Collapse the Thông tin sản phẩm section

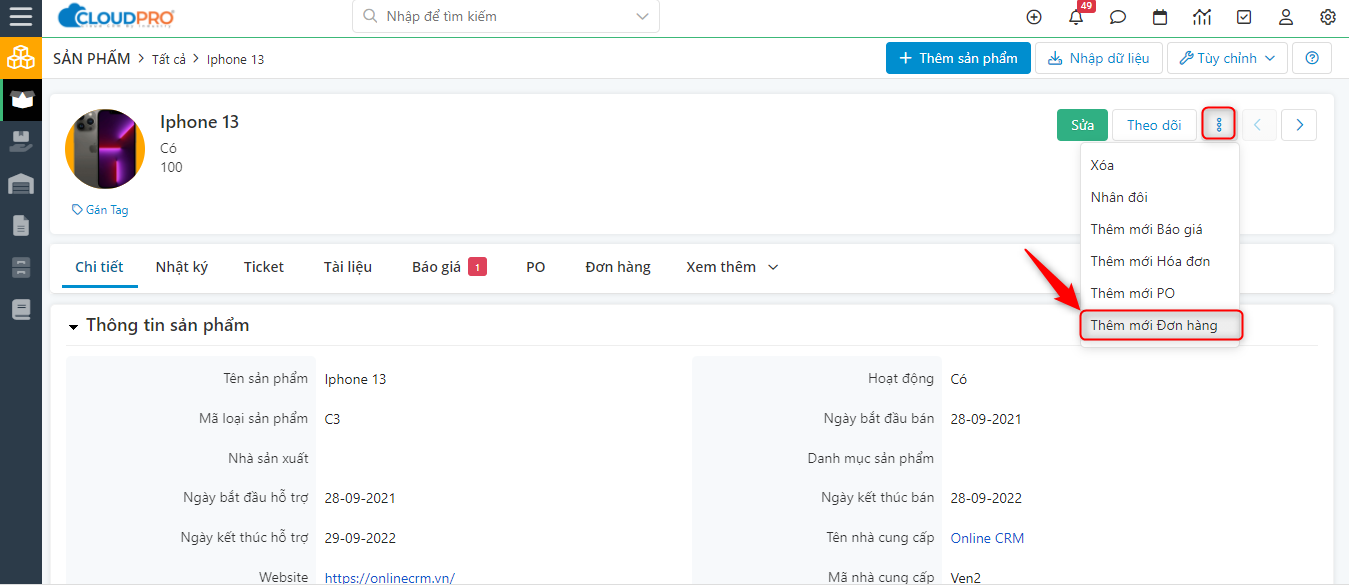point(73,327)
